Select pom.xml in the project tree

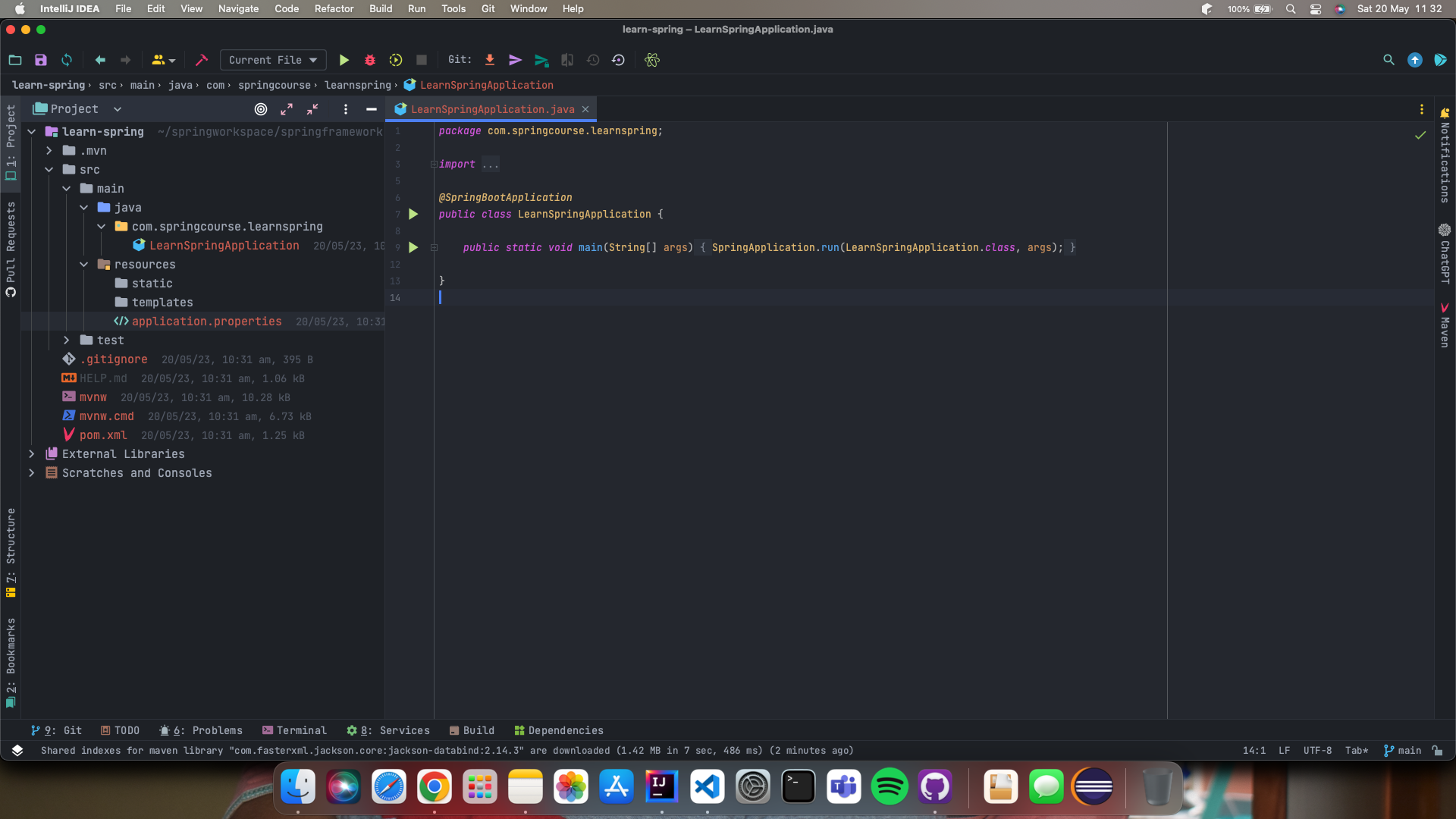(x=103, y=435)
